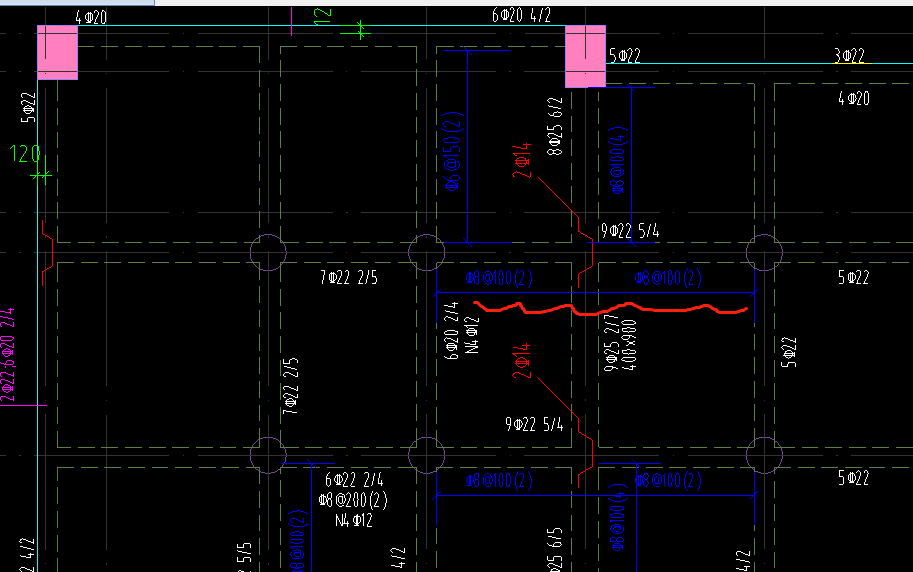This screenshot has height=572, width=913.
Task: Select vertical '5Φ22' label above the green 120
Action: [x=28, y=108]
